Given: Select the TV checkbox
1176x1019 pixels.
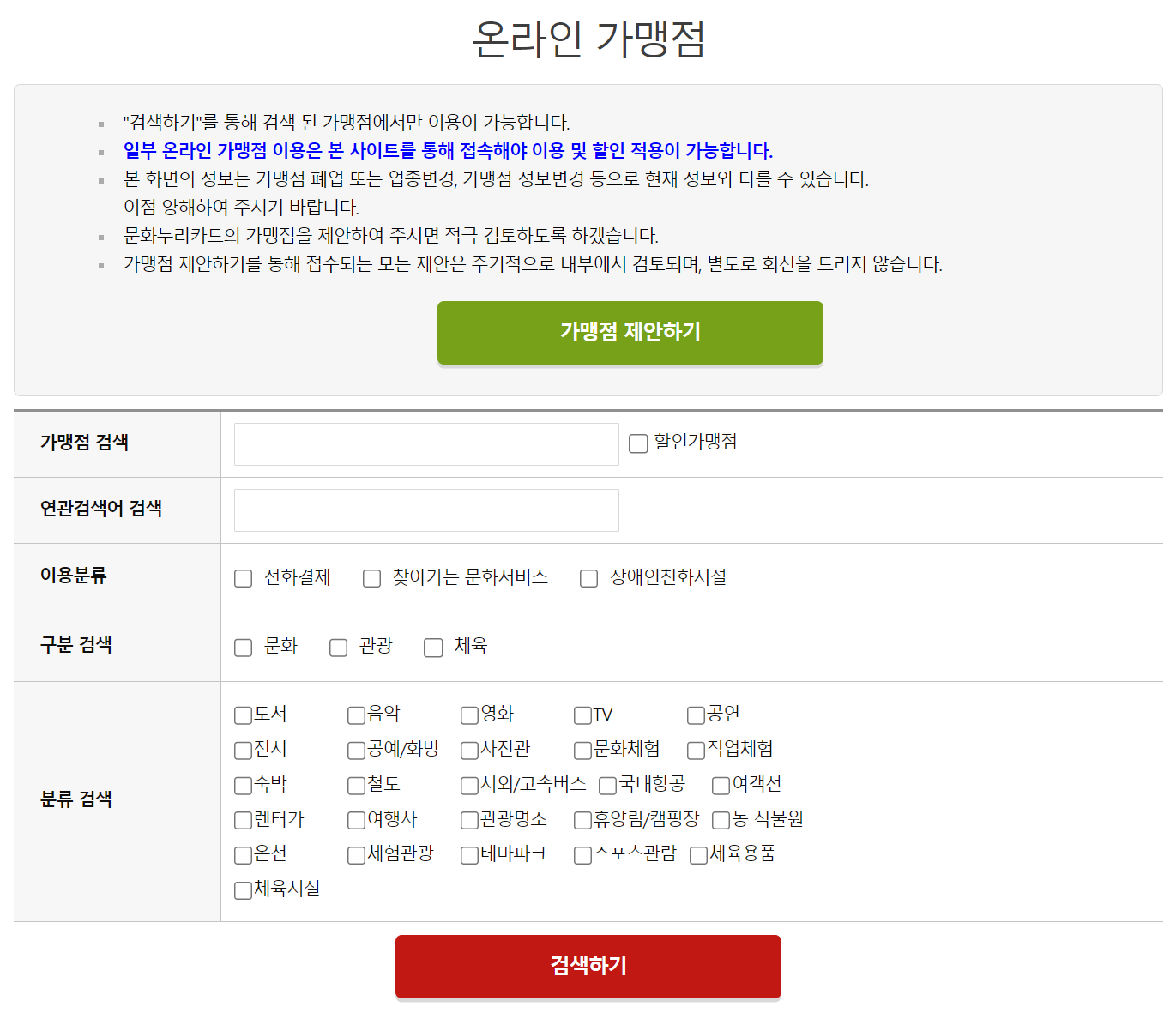Looking at the screenshot, I should click(x=582, y=715).
